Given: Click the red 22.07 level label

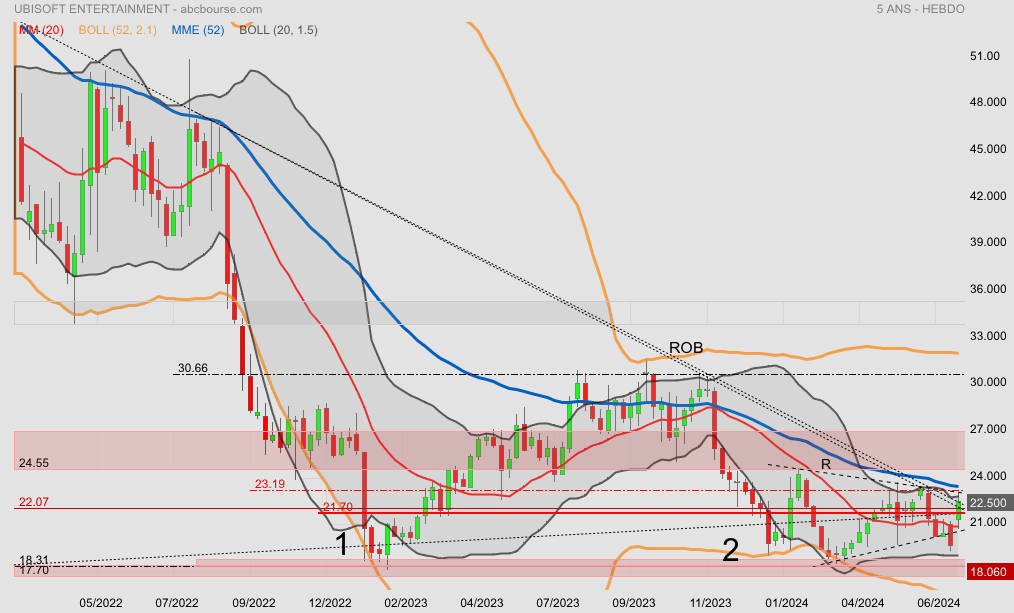Looking at the screenshot, I should tap(34, 502).
